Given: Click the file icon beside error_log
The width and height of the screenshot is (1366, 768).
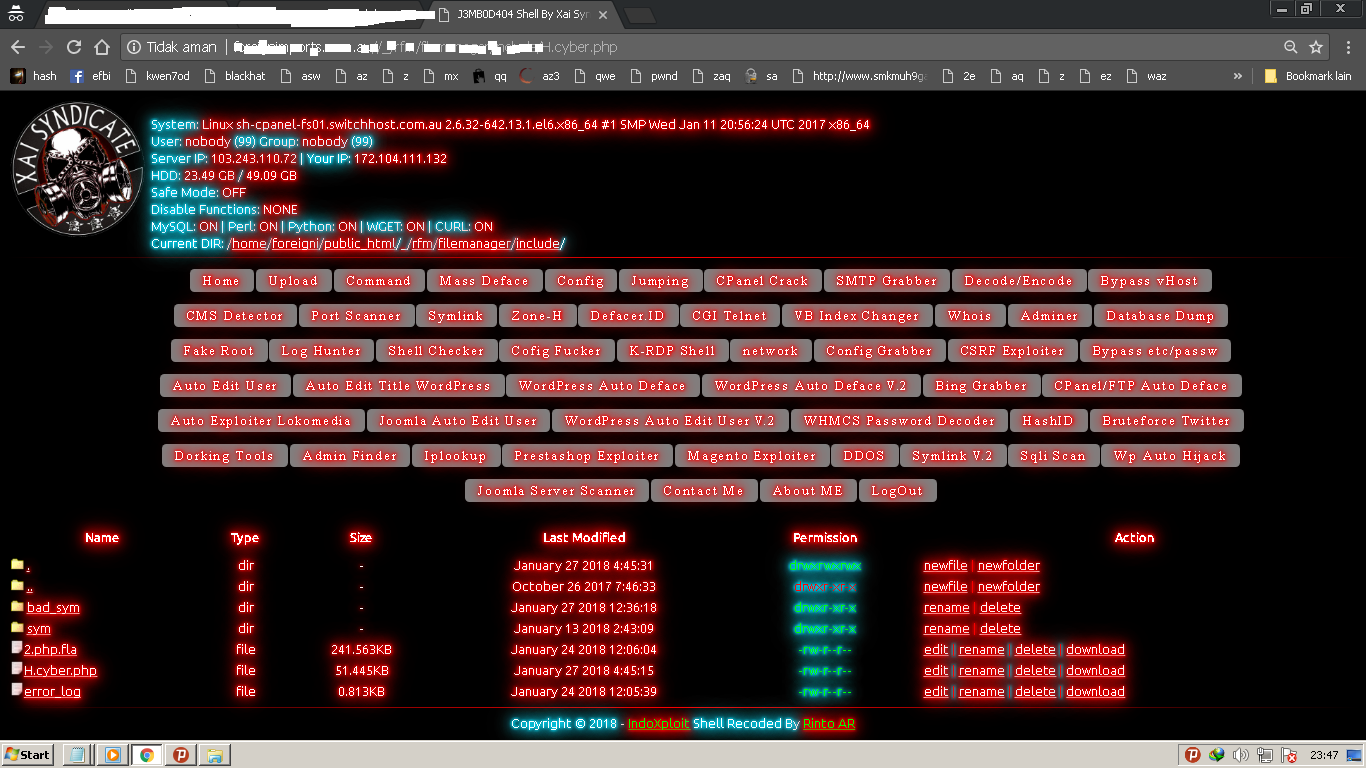Looking at the screenshot, I should pos(16,690).
